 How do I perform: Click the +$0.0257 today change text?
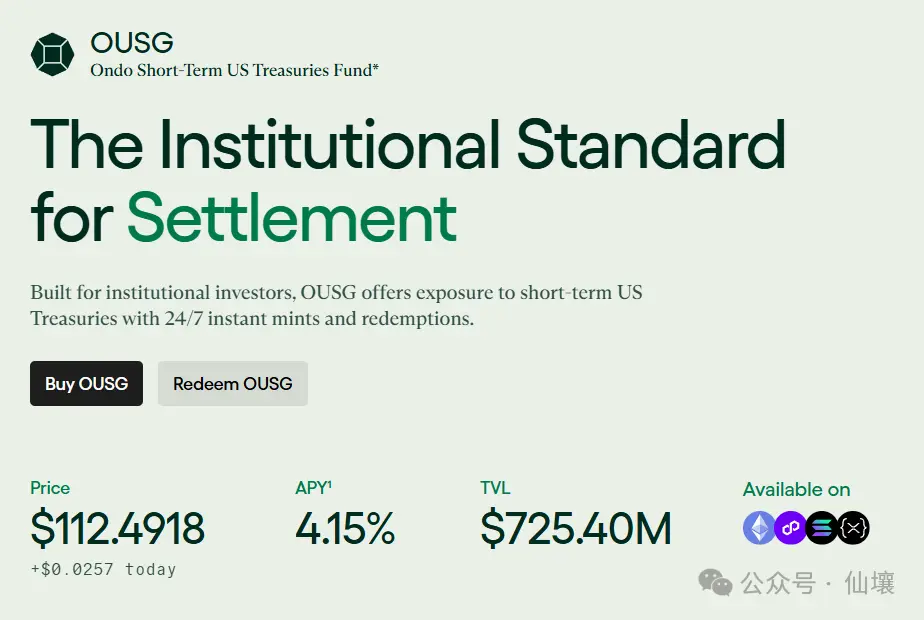[x=103, y=570]
